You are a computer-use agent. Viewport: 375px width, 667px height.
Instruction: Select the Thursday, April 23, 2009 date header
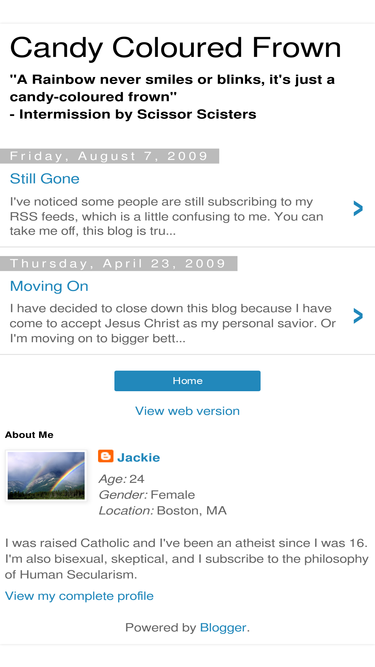[118, 263]
